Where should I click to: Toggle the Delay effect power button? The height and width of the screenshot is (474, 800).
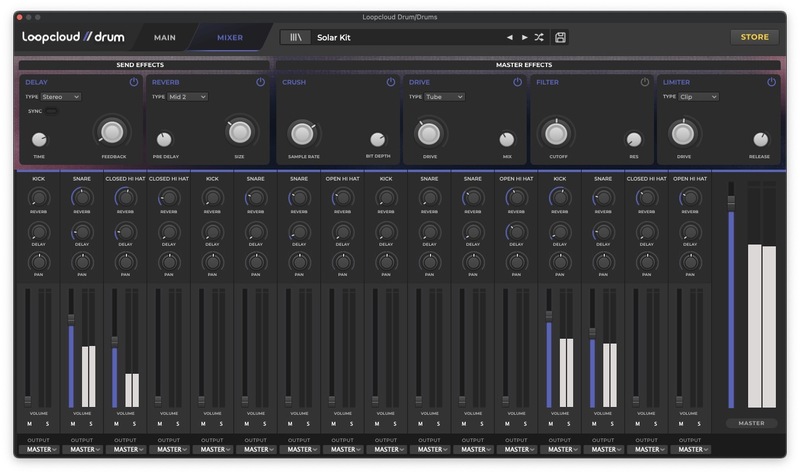pos(133,82)
